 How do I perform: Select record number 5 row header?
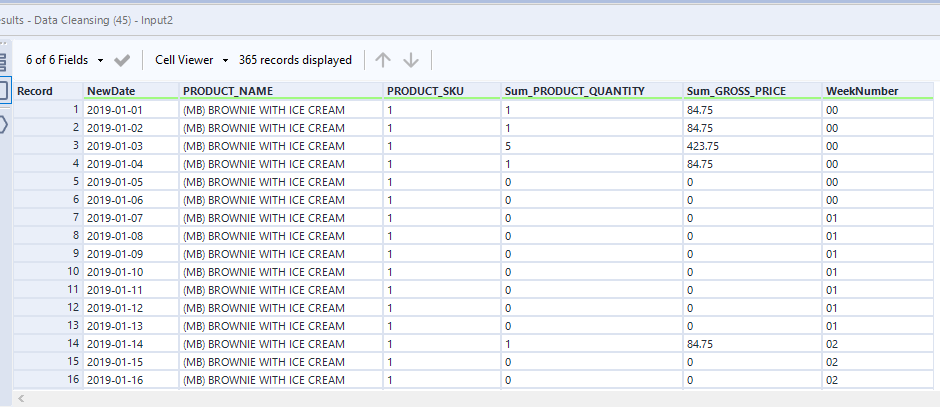49,182
